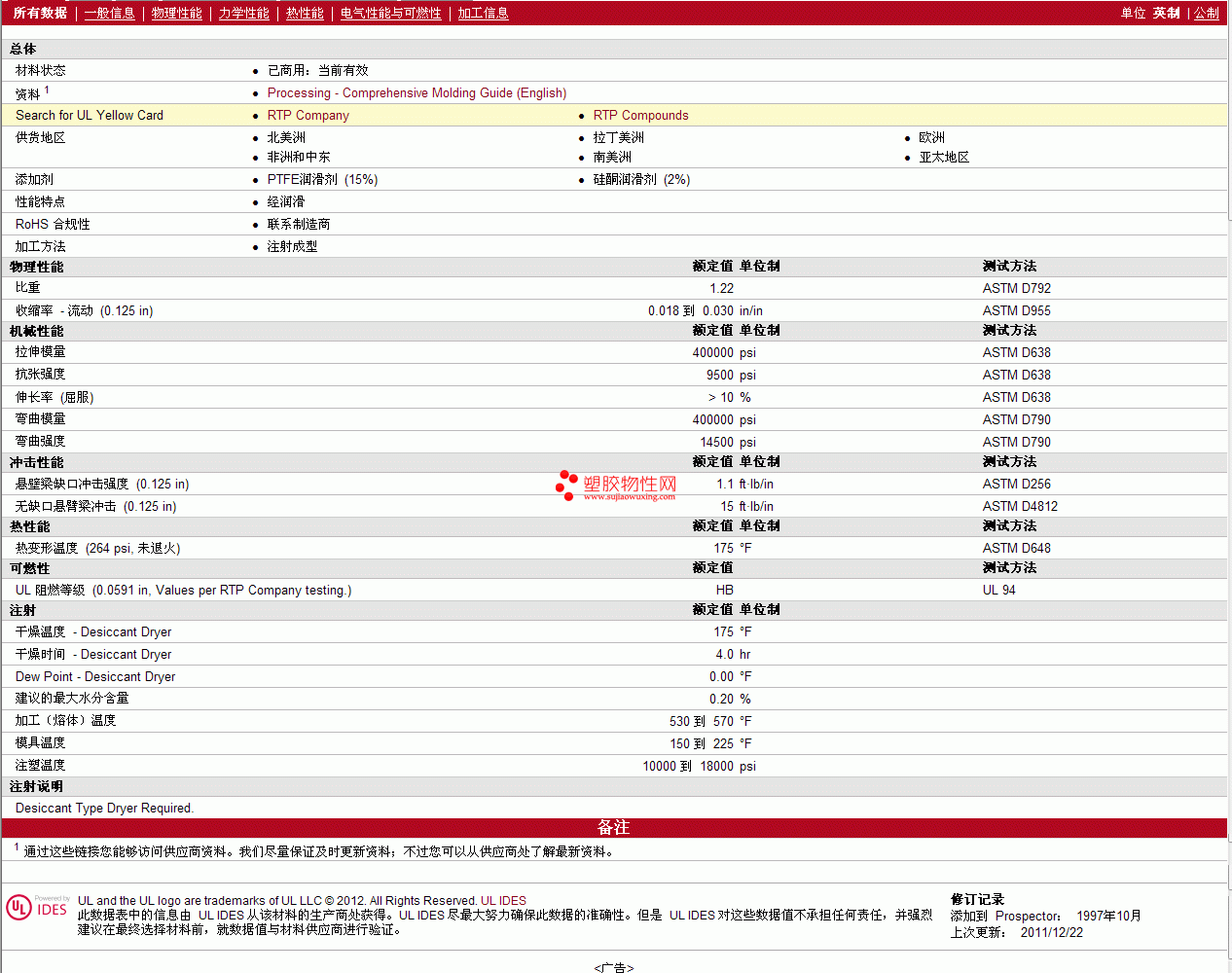1232x973 pixels.
Task: Click the 热变形温度 row label
Action: coord(97,548)
